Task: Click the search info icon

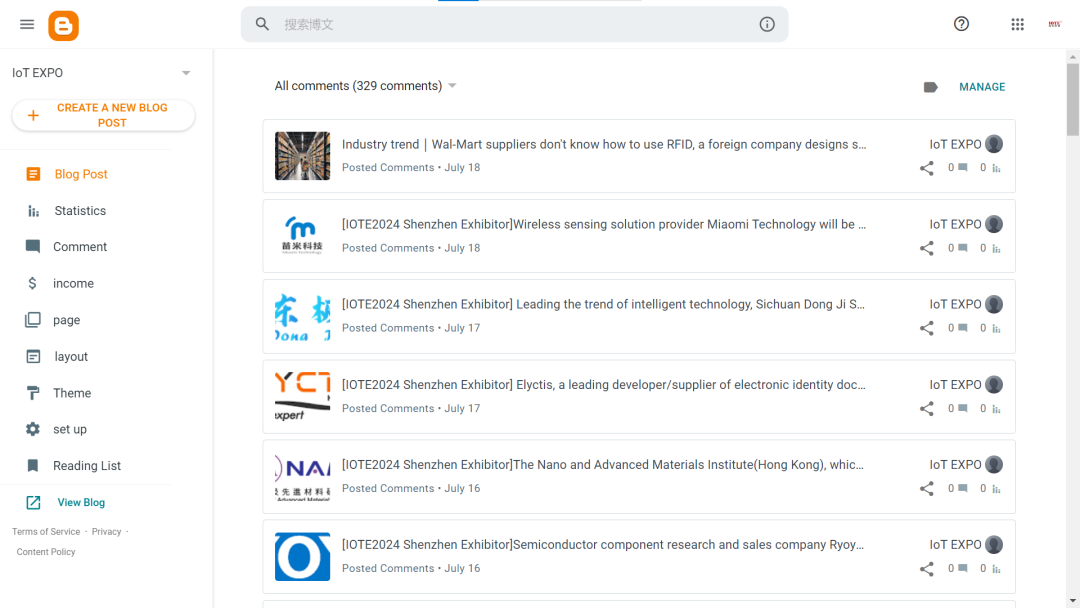Action: pyautogui.click(x=767, y=24)
